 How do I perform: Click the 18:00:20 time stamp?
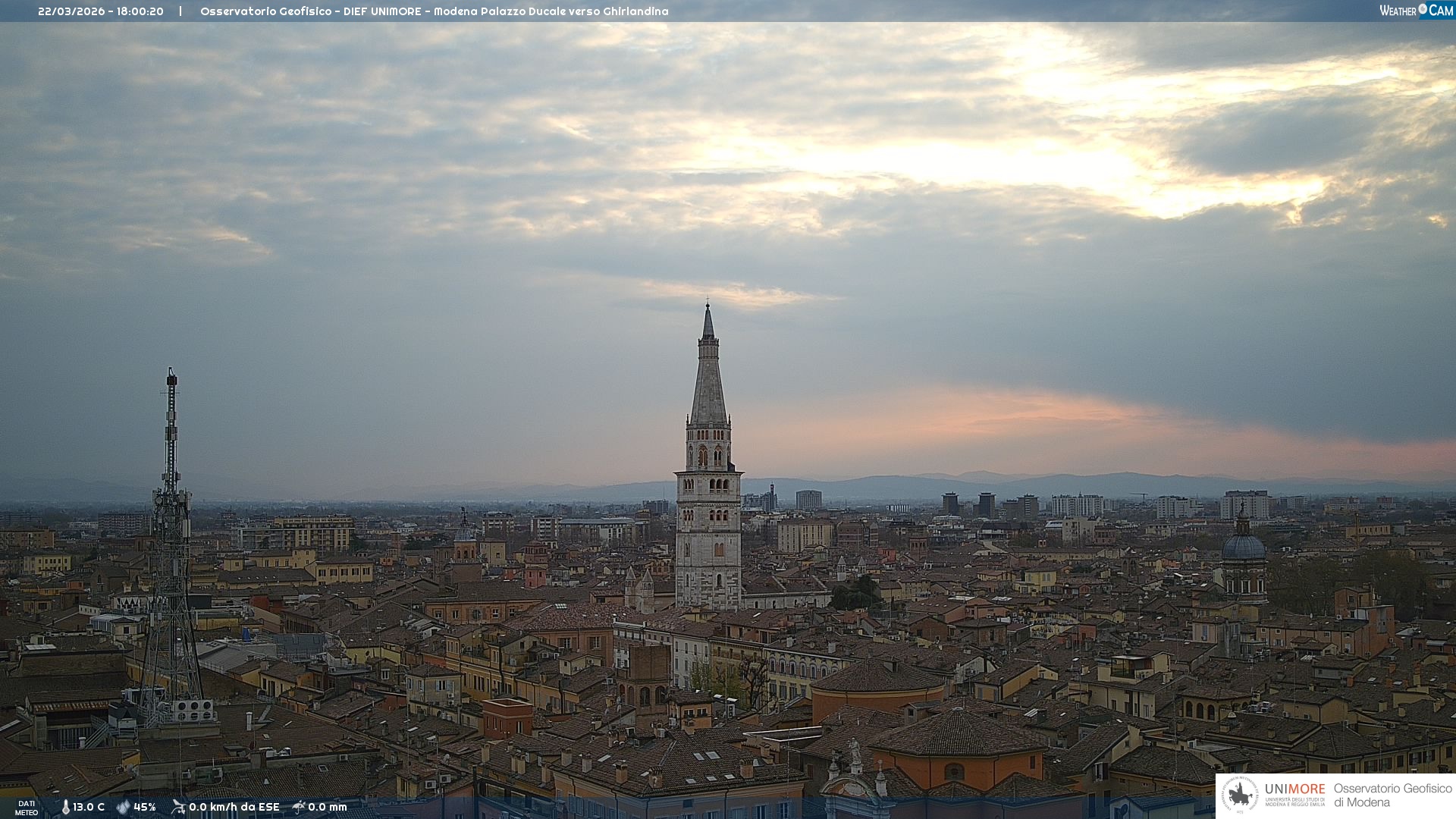[x=140, y=11]
